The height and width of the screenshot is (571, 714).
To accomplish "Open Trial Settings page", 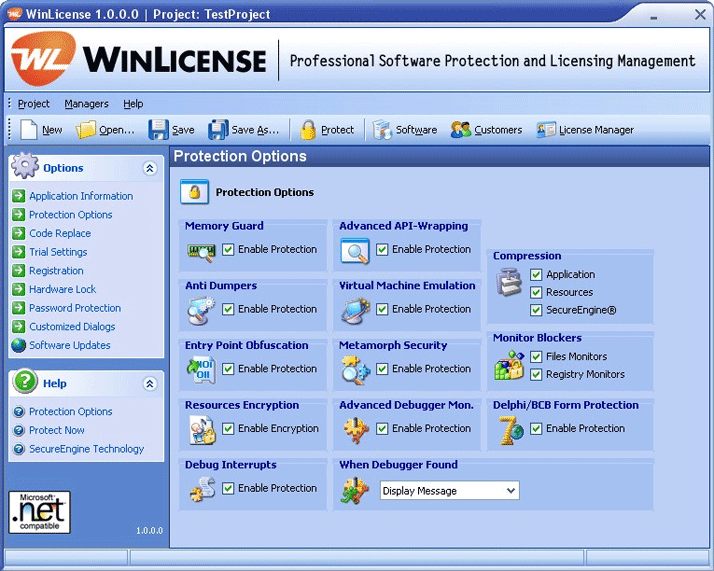I will (58, 252).
